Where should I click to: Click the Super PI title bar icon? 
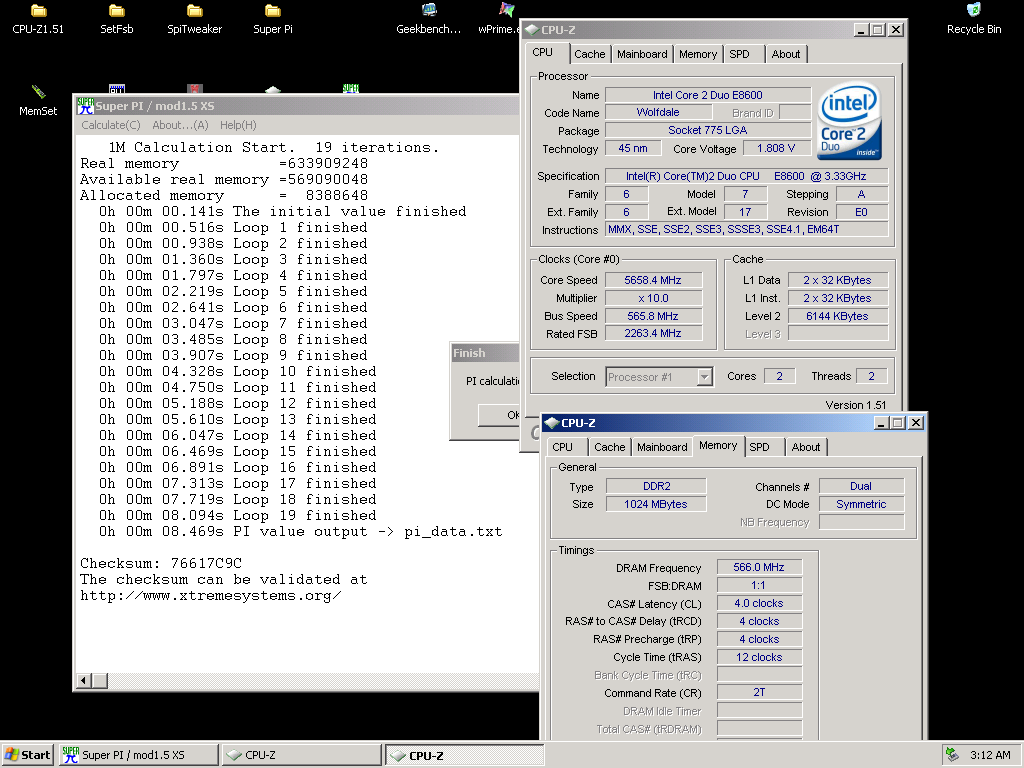85,106
